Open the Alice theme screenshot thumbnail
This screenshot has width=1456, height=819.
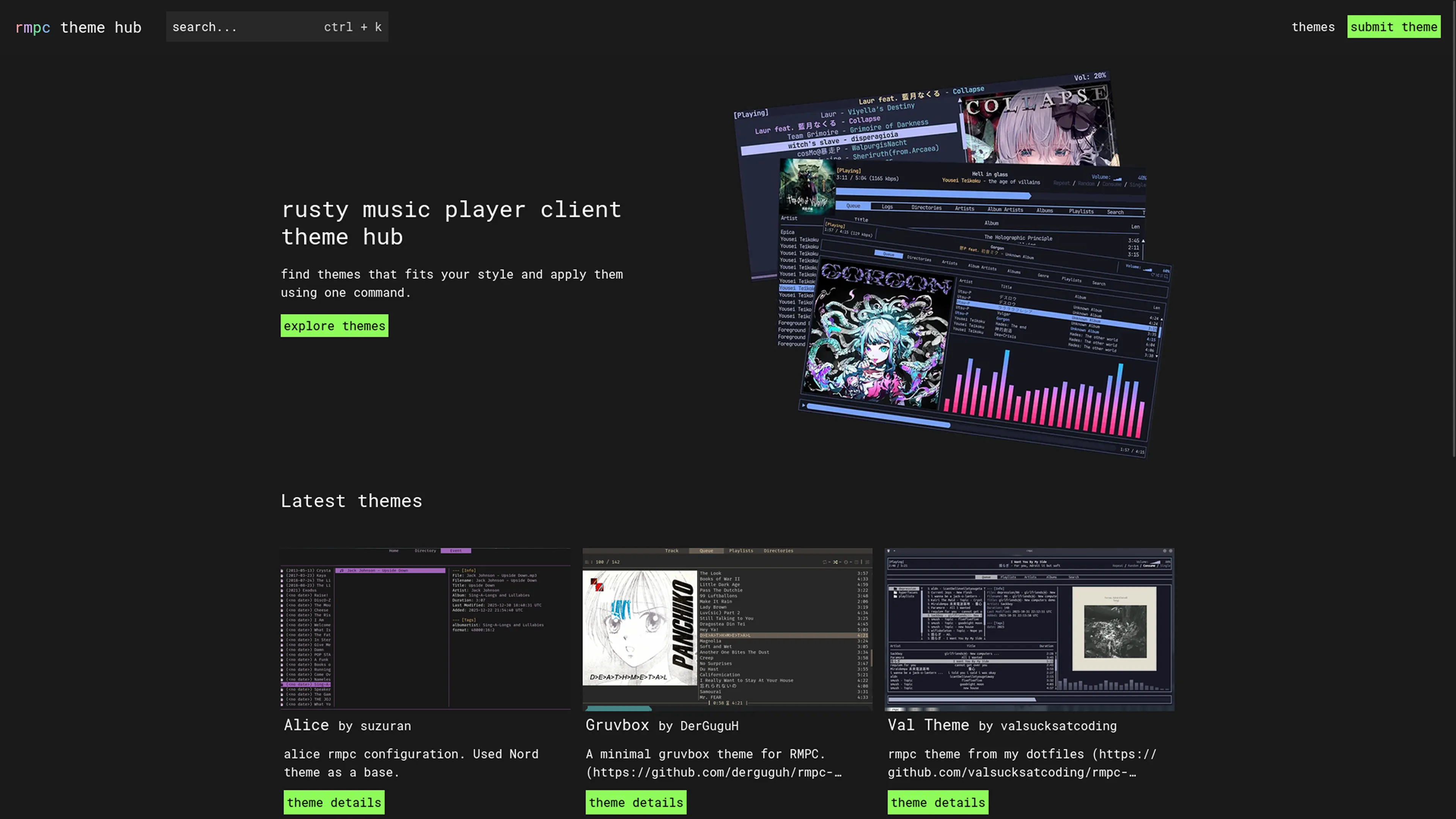426,629
